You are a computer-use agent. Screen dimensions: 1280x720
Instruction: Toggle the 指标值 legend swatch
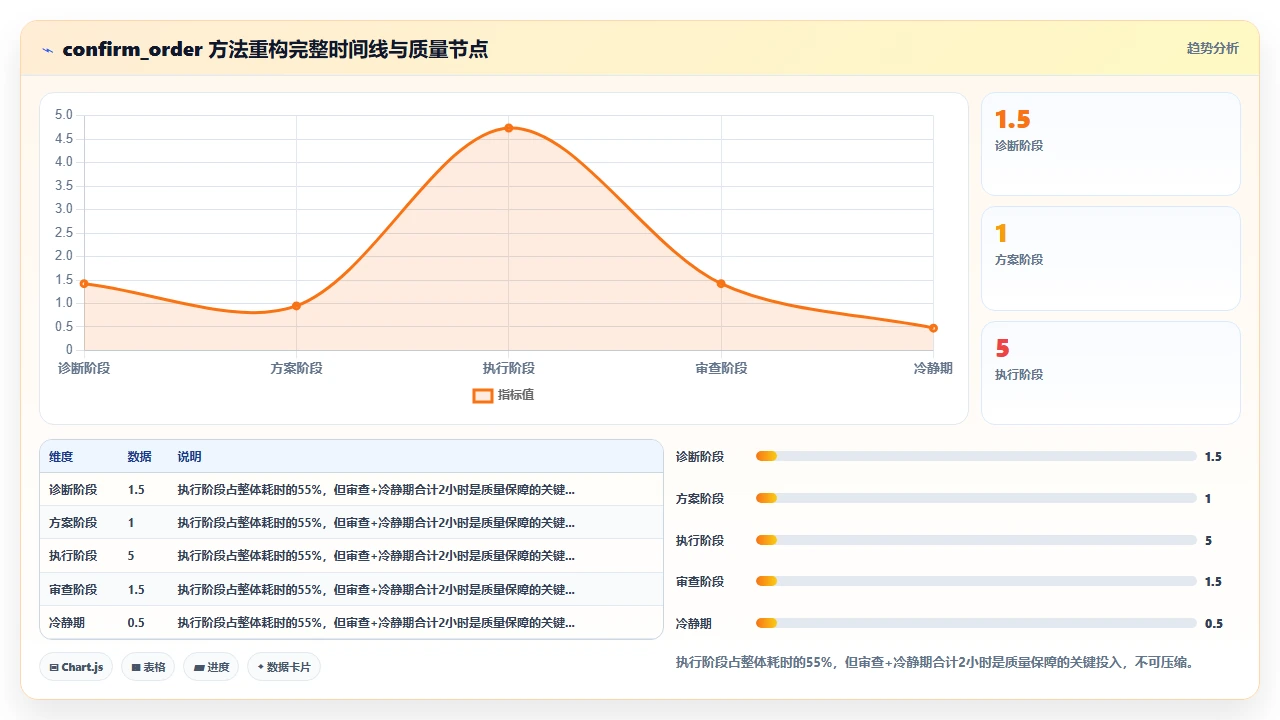tap(482, 395)
